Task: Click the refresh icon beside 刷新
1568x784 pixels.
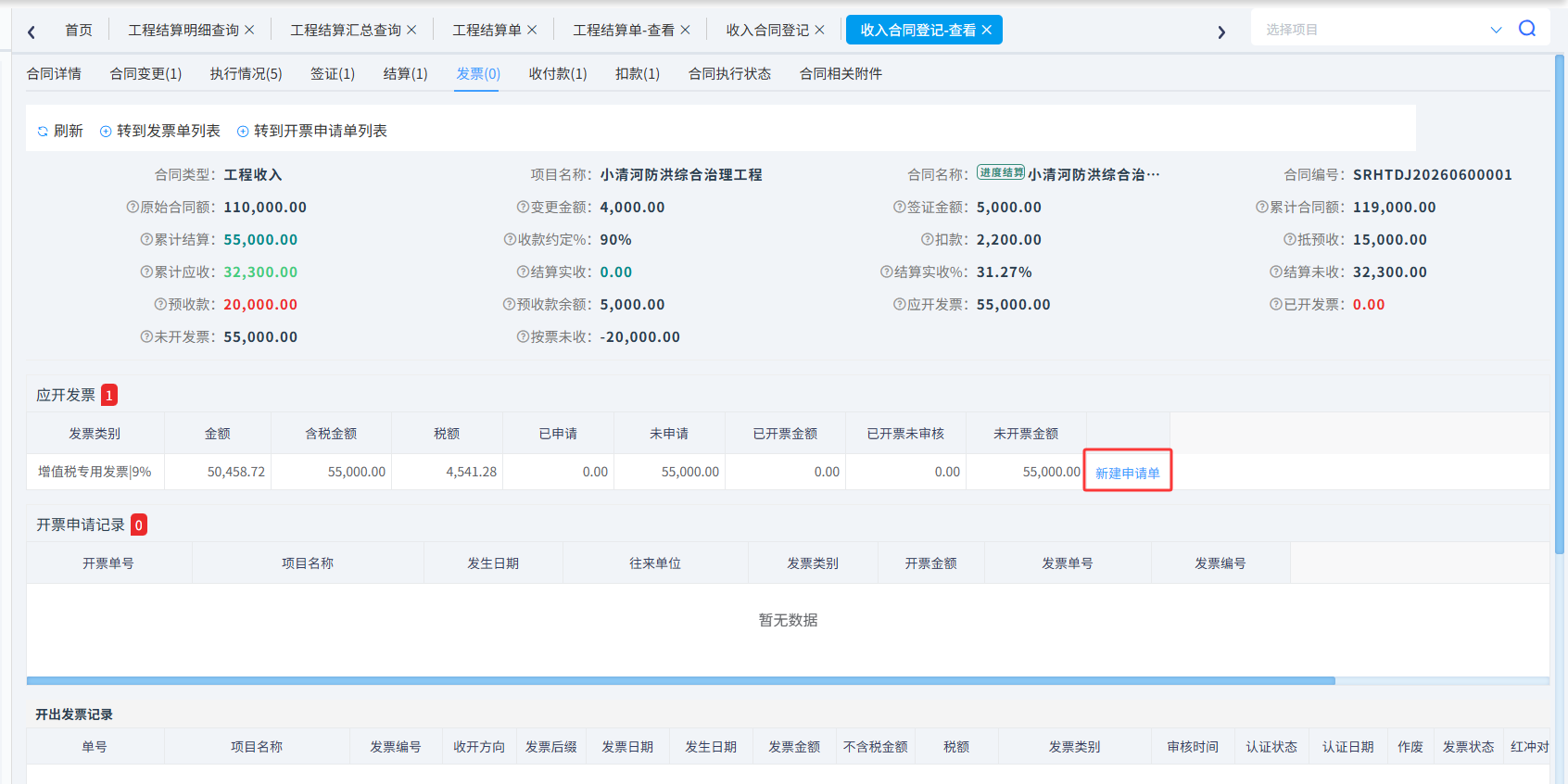Action: coord(43,132)
